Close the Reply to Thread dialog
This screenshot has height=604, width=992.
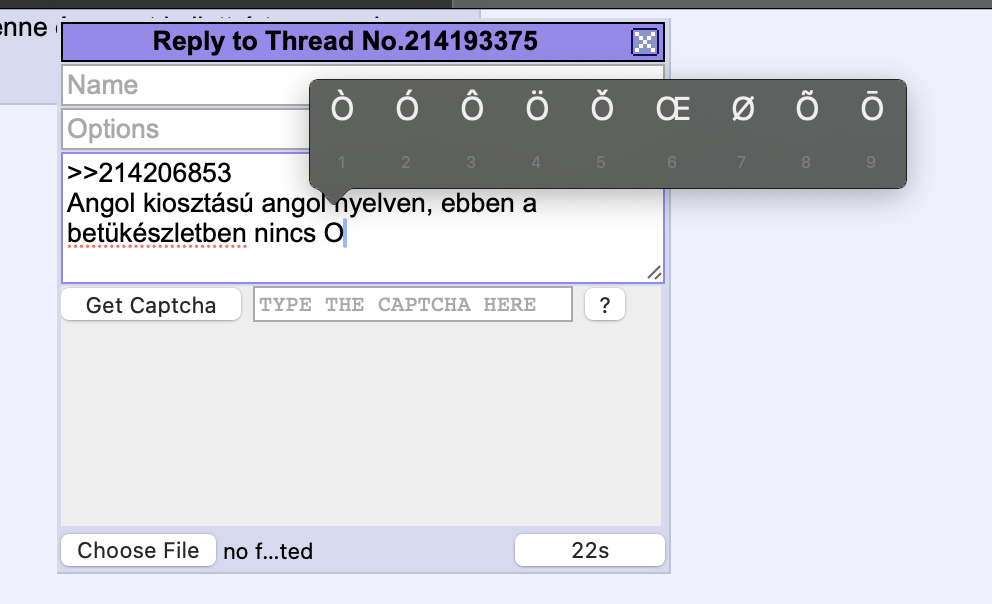[x=645, y=42]
